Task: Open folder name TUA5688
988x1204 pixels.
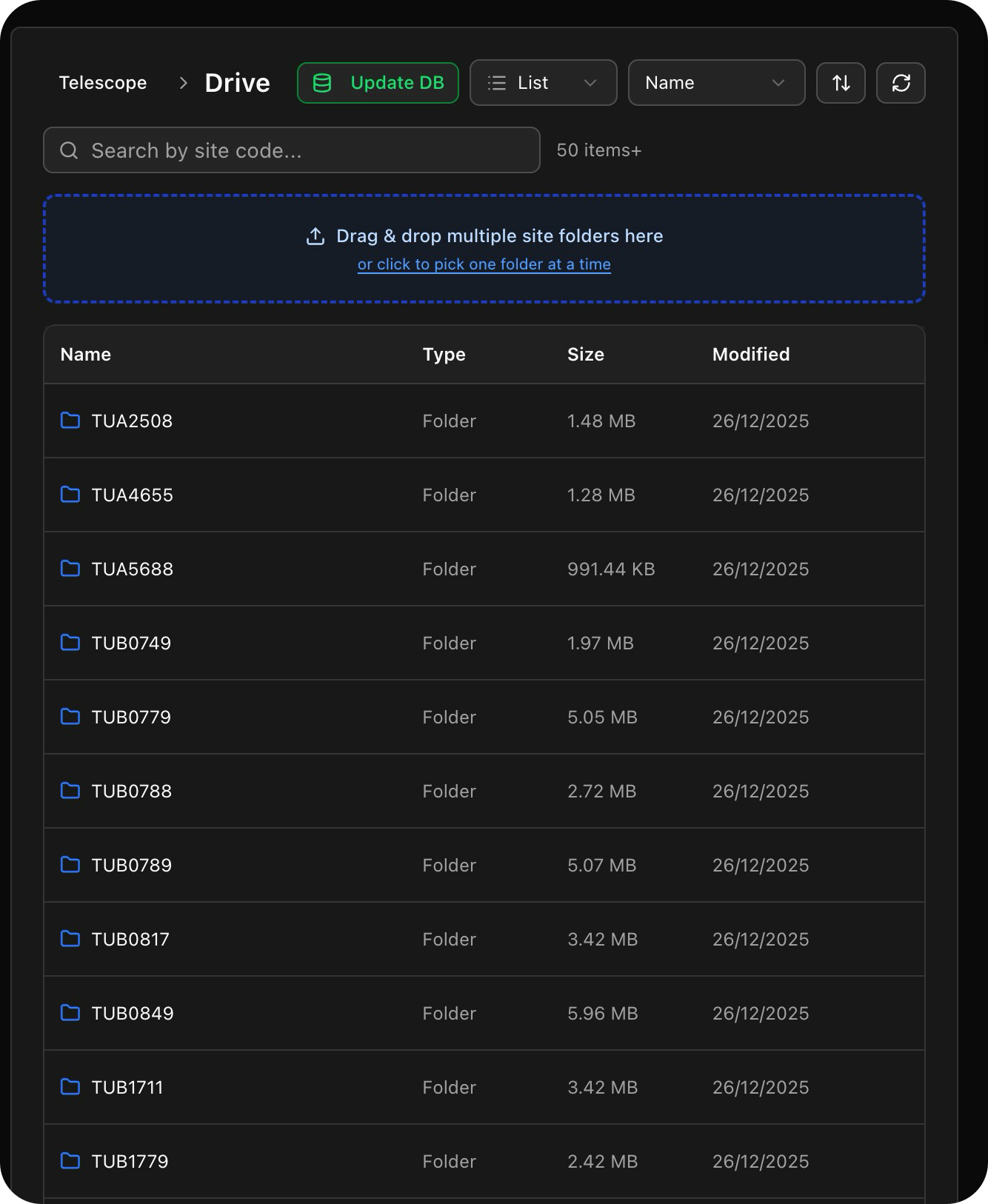Action: [x=133, y=569]
